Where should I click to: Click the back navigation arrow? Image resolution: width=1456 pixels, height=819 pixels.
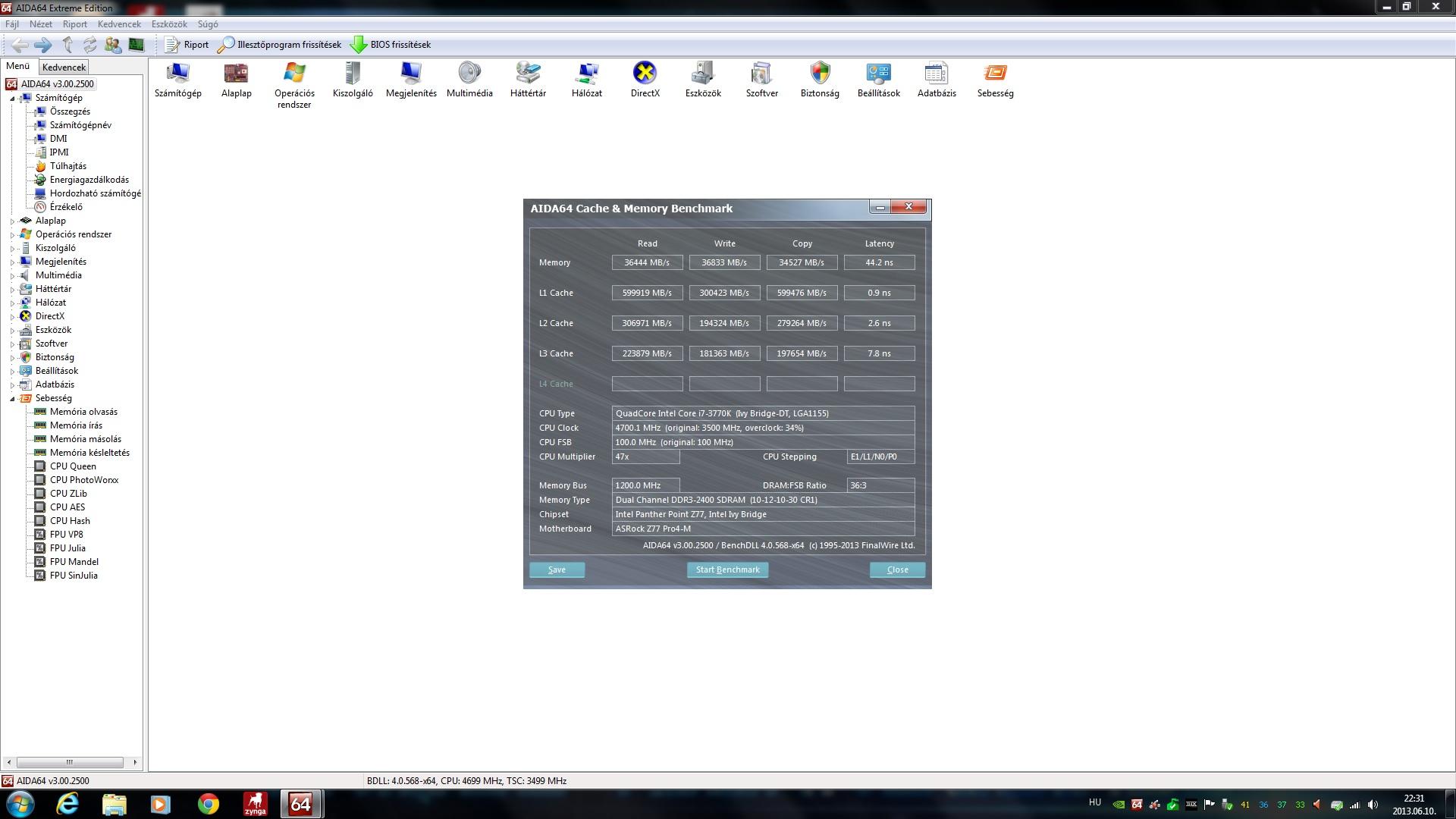click(x=20, y=45)
